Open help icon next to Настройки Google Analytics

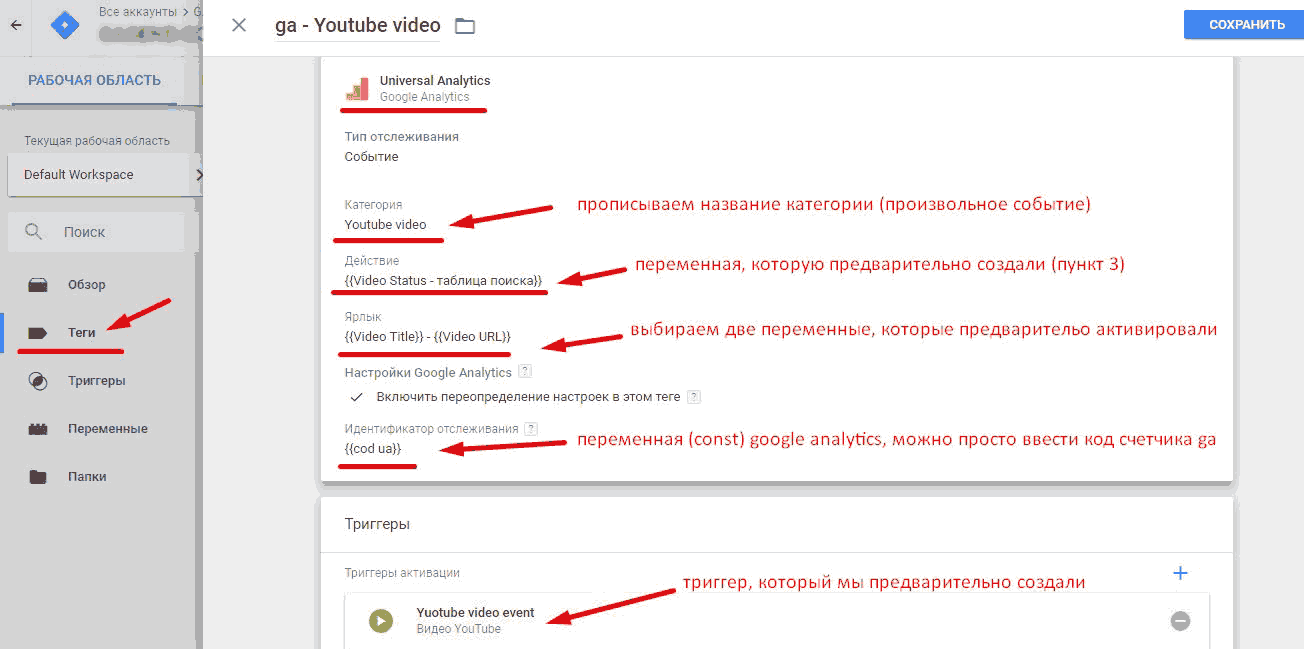[525, 372]
